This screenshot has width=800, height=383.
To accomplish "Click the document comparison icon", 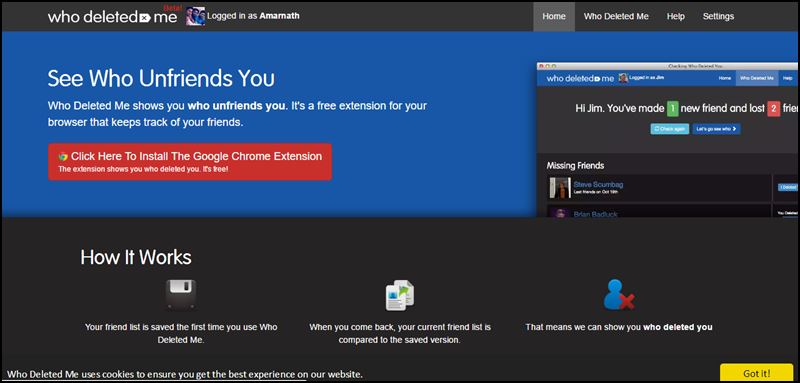I will (x=399, y=295).
